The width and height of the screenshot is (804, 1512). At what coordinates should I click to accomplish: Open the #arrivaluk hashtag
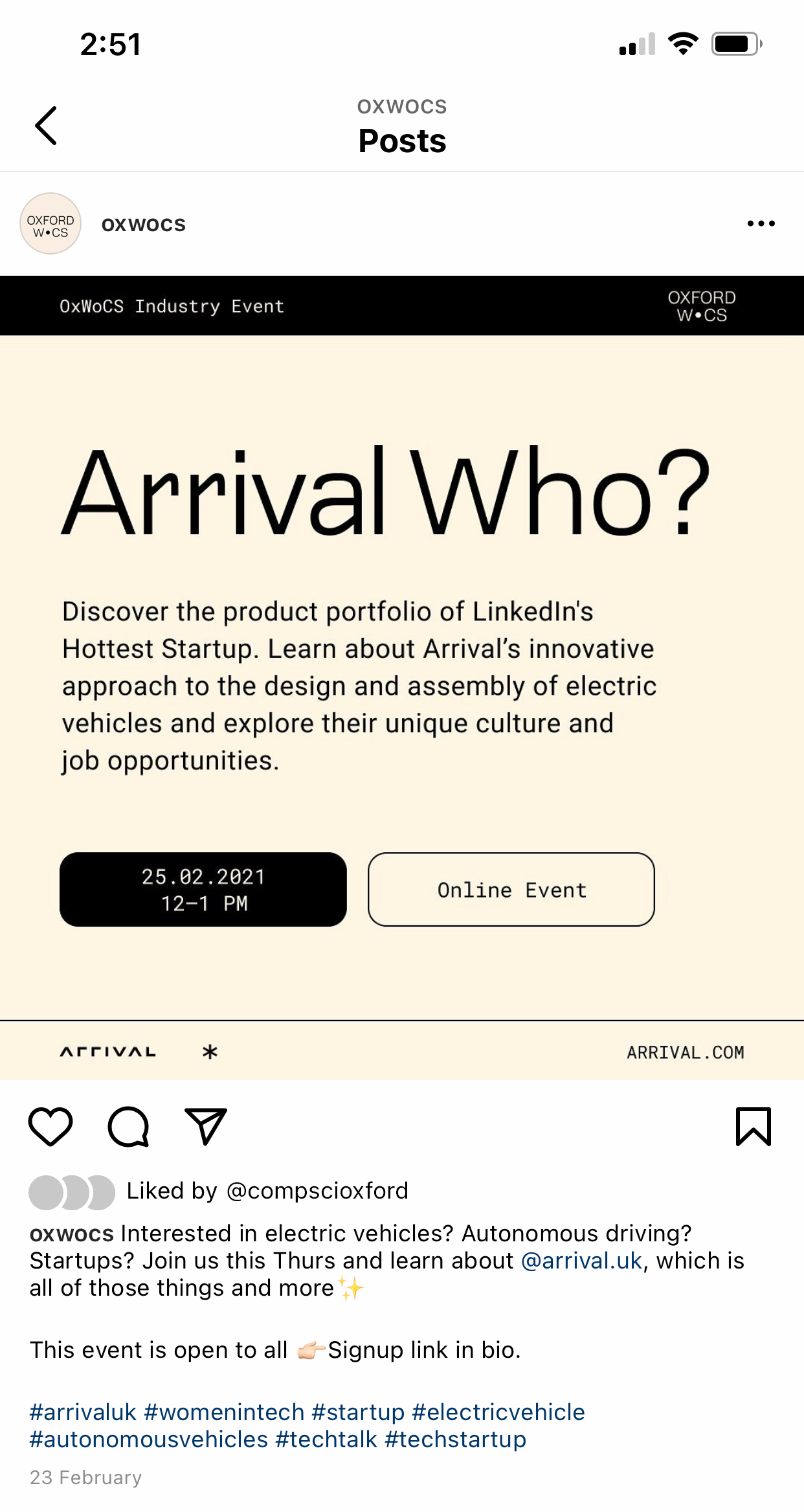(x=83, y=1412)
